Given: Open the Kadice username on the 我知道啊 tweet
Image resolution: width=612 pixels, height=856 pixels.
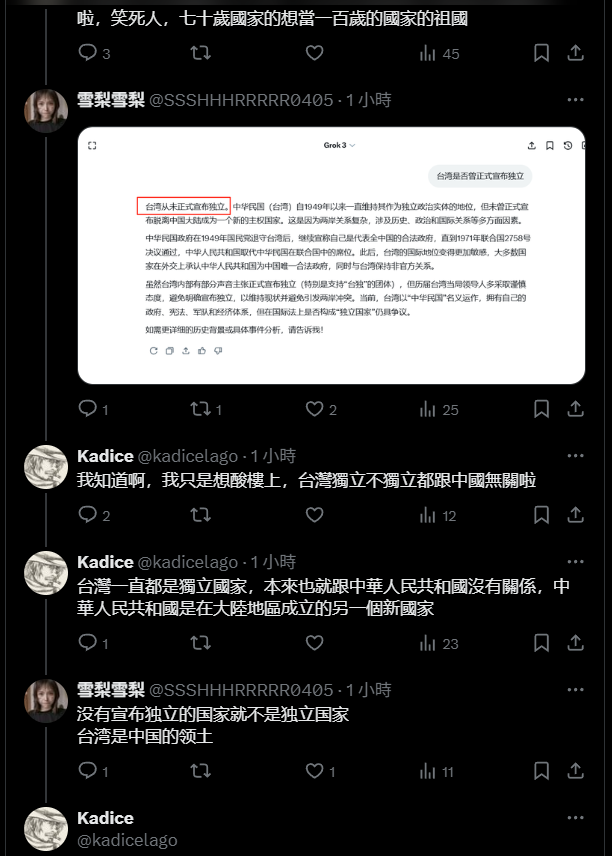Looking at the screenshot, I should [x=105, y=456].
